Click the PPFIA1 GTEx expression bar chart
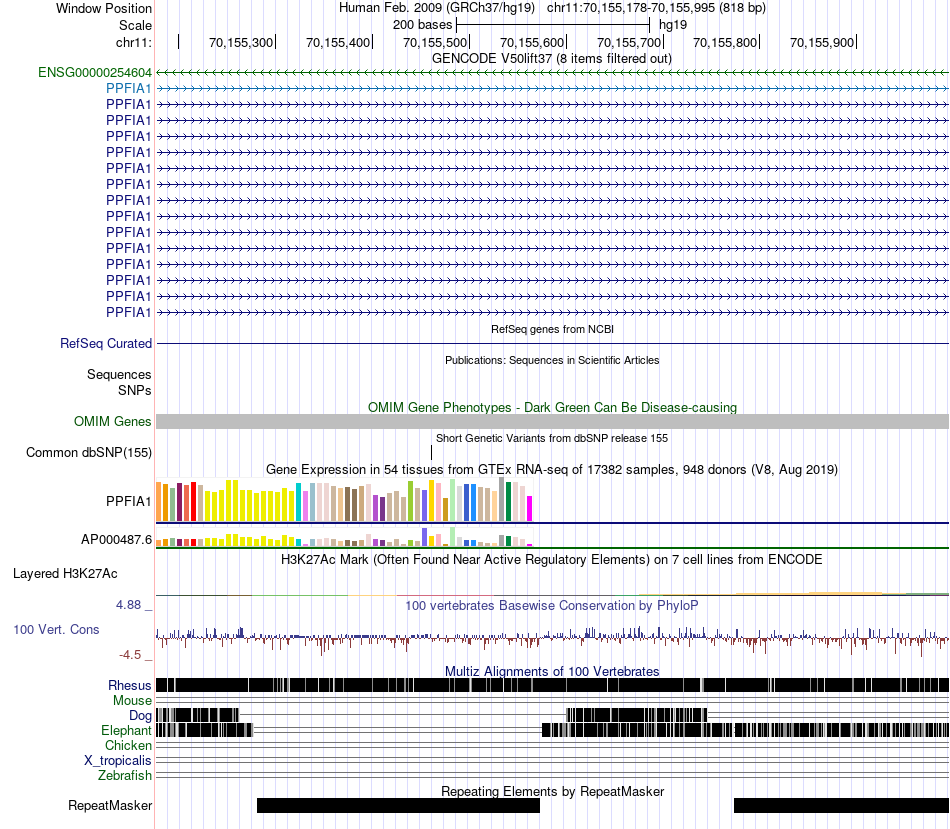Image resolution: width=950 pixels, height=829 pixels. [x=344, y=500]
